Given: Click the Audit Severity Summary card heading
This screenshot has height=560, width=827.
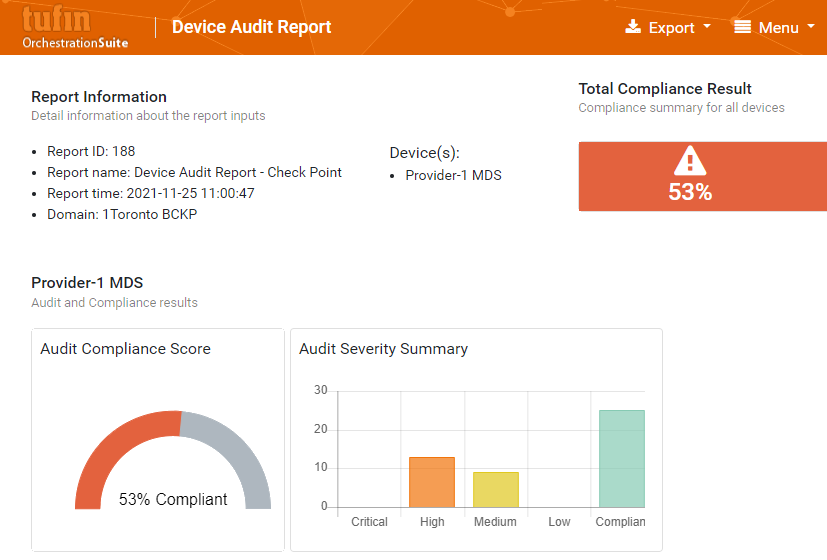Looking at the screenshot, I should [x=383, y=349].
